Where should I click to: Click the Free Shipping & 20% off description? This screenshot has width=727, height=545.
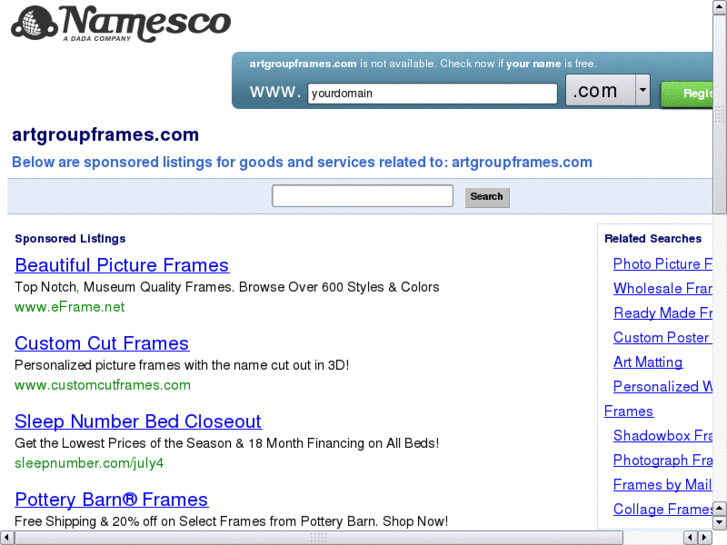[231, 521]
